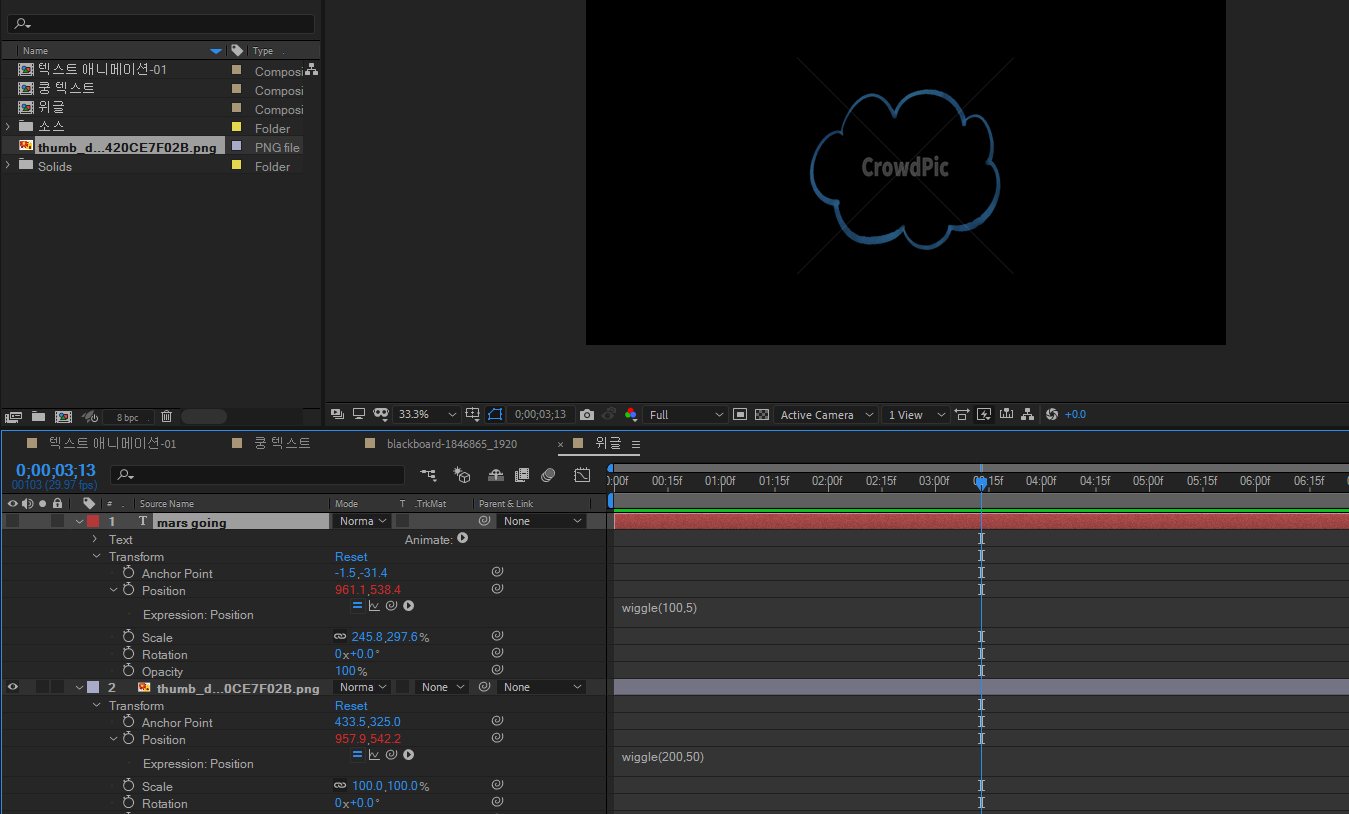Screen dimensions: 1349x814
Task: Expand Text group of mars going
Action: tap(95, 539)
